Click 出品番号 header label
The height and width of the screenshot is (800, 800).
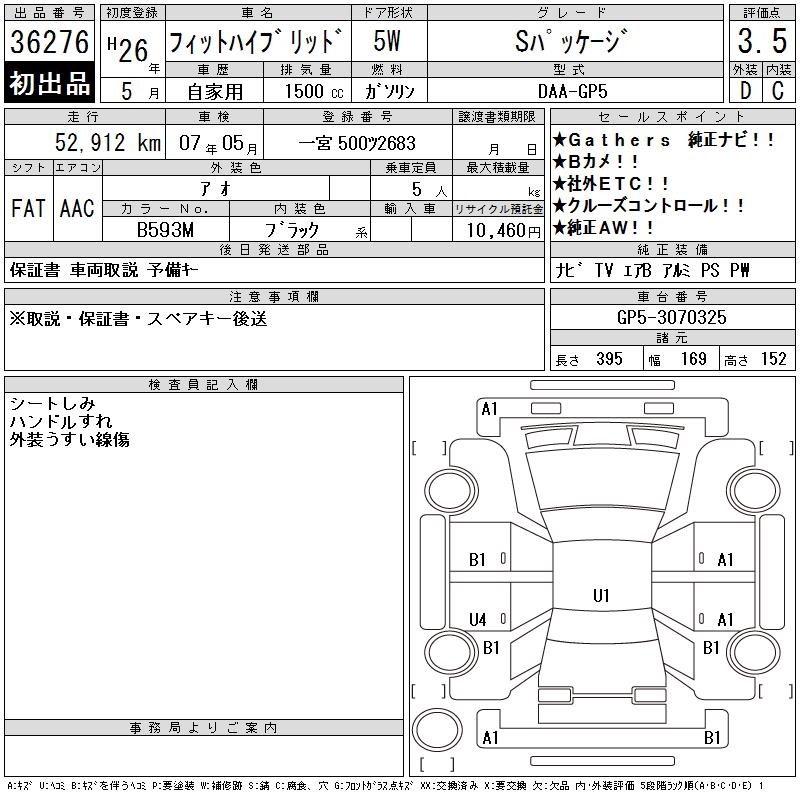(x=49, y=13)
